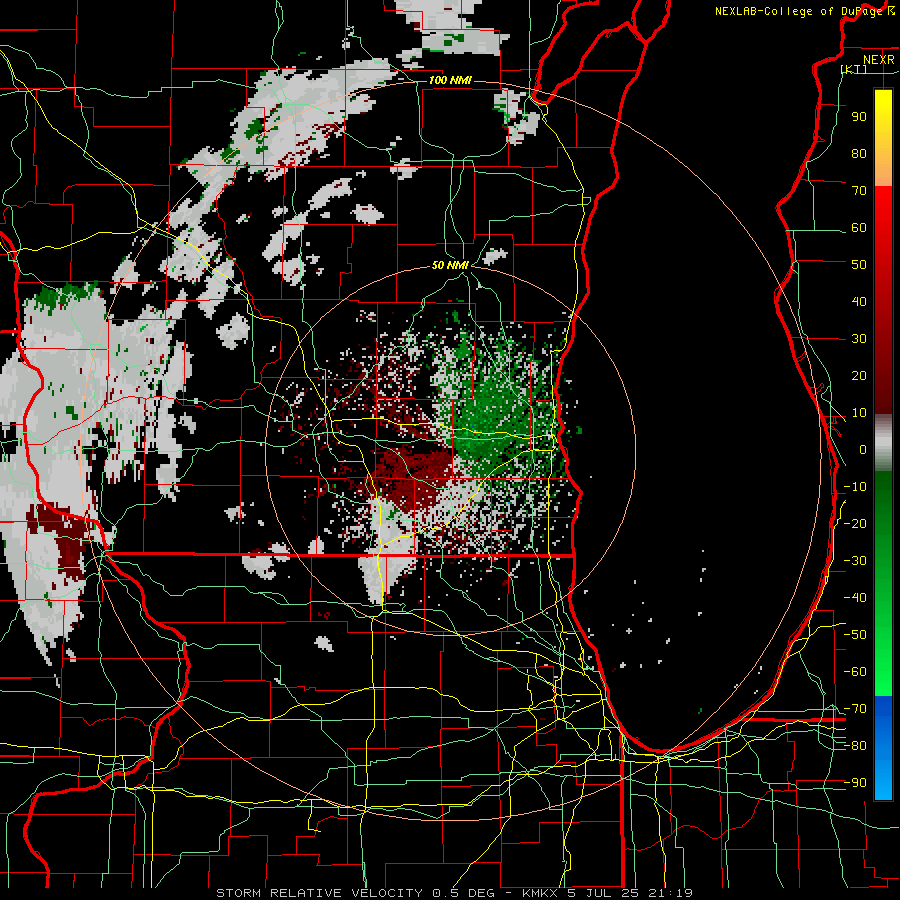
Task: Click the "90" value on velocity scale
Action: click(x=859, y=117)
